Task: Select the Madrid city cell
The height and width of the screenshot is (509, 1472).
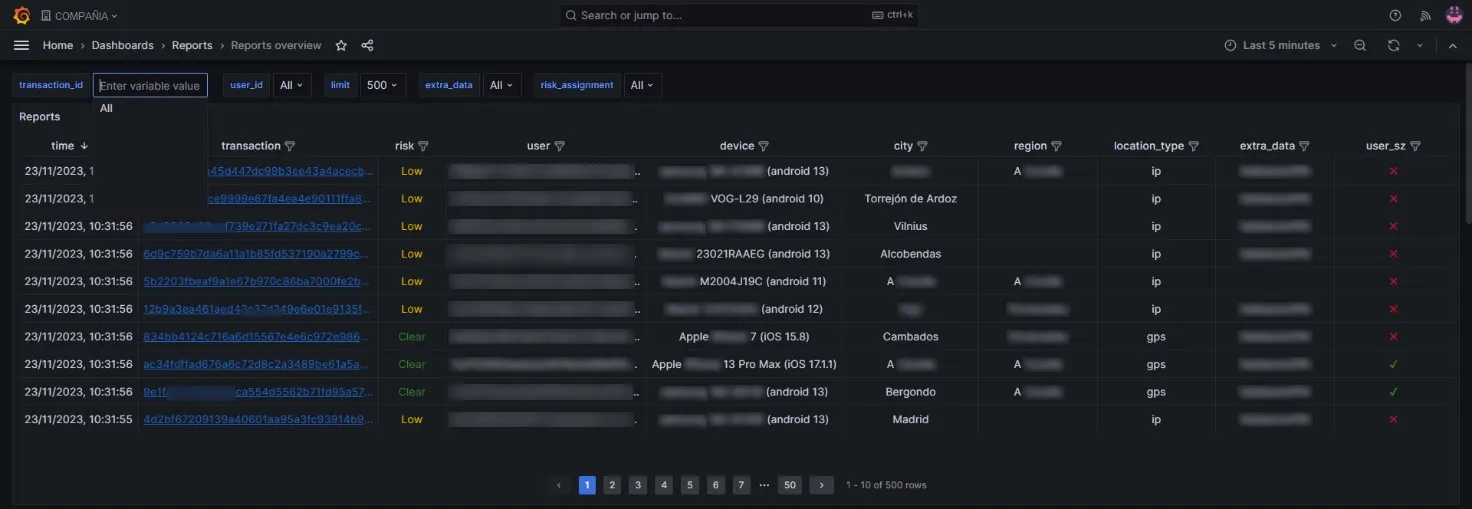Action: [x=910, y=420]
